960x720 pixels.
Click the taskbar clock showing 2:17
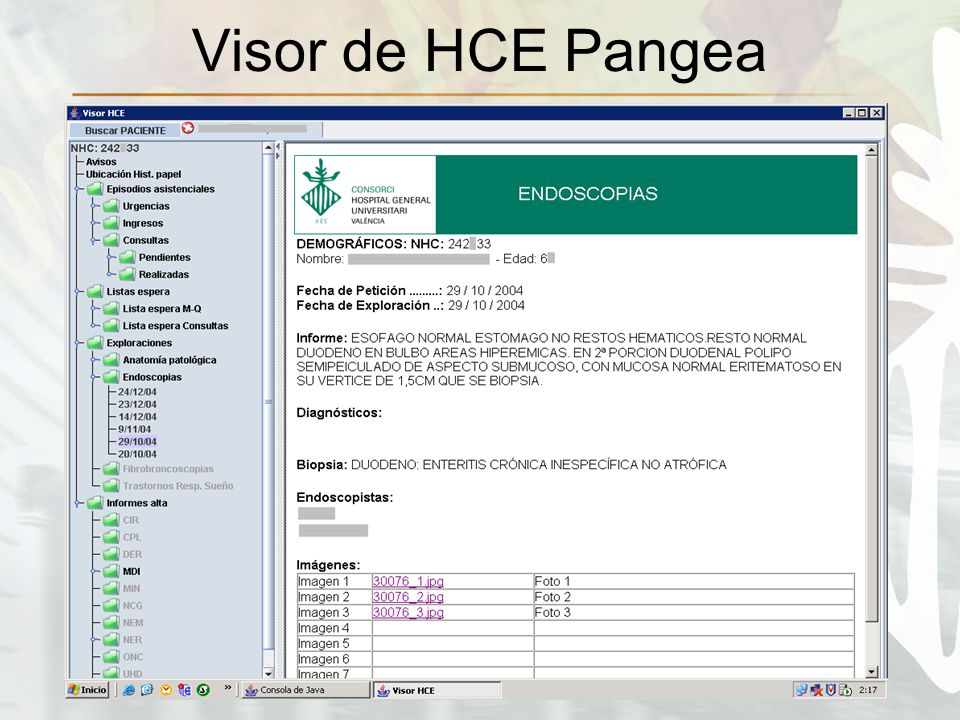(x=868, y=690)
